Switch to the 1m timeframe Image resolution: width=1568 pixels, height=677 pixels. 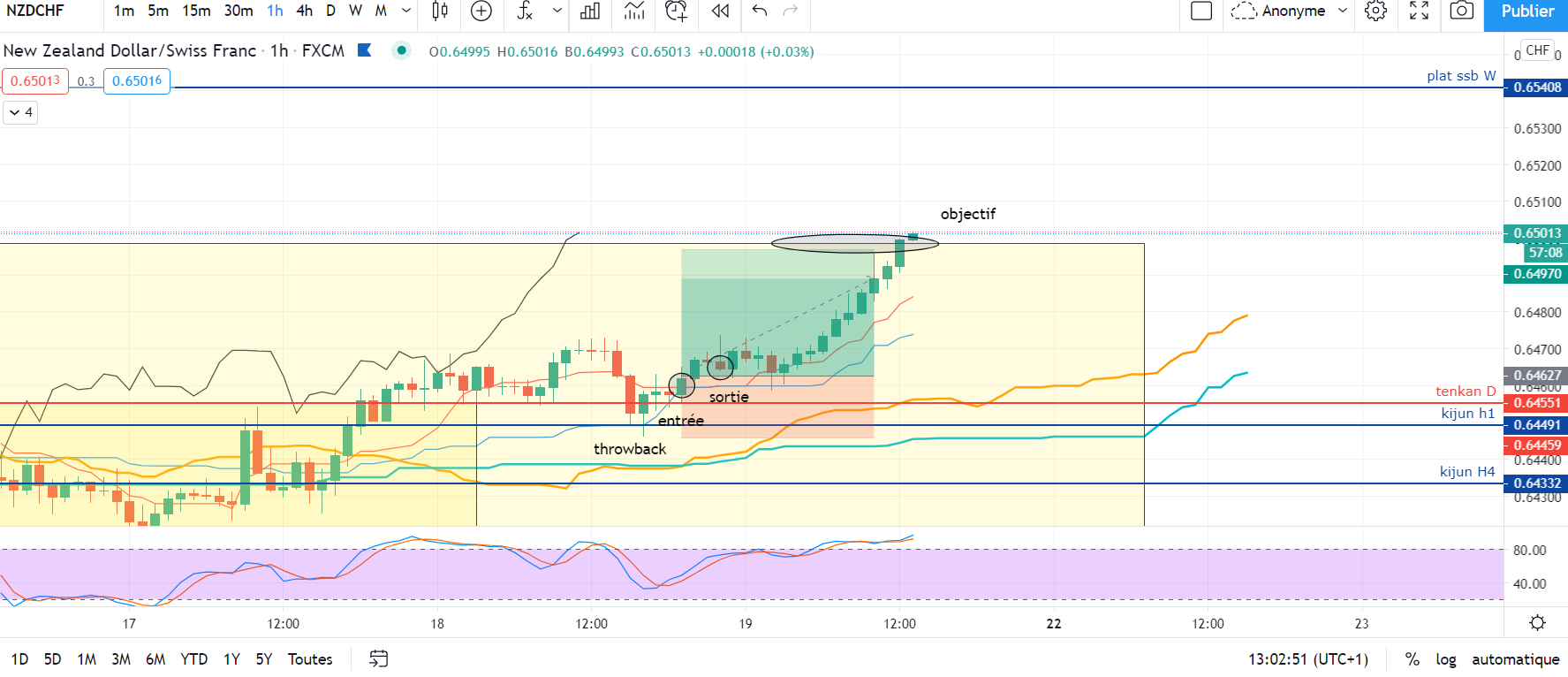[124, 11]
